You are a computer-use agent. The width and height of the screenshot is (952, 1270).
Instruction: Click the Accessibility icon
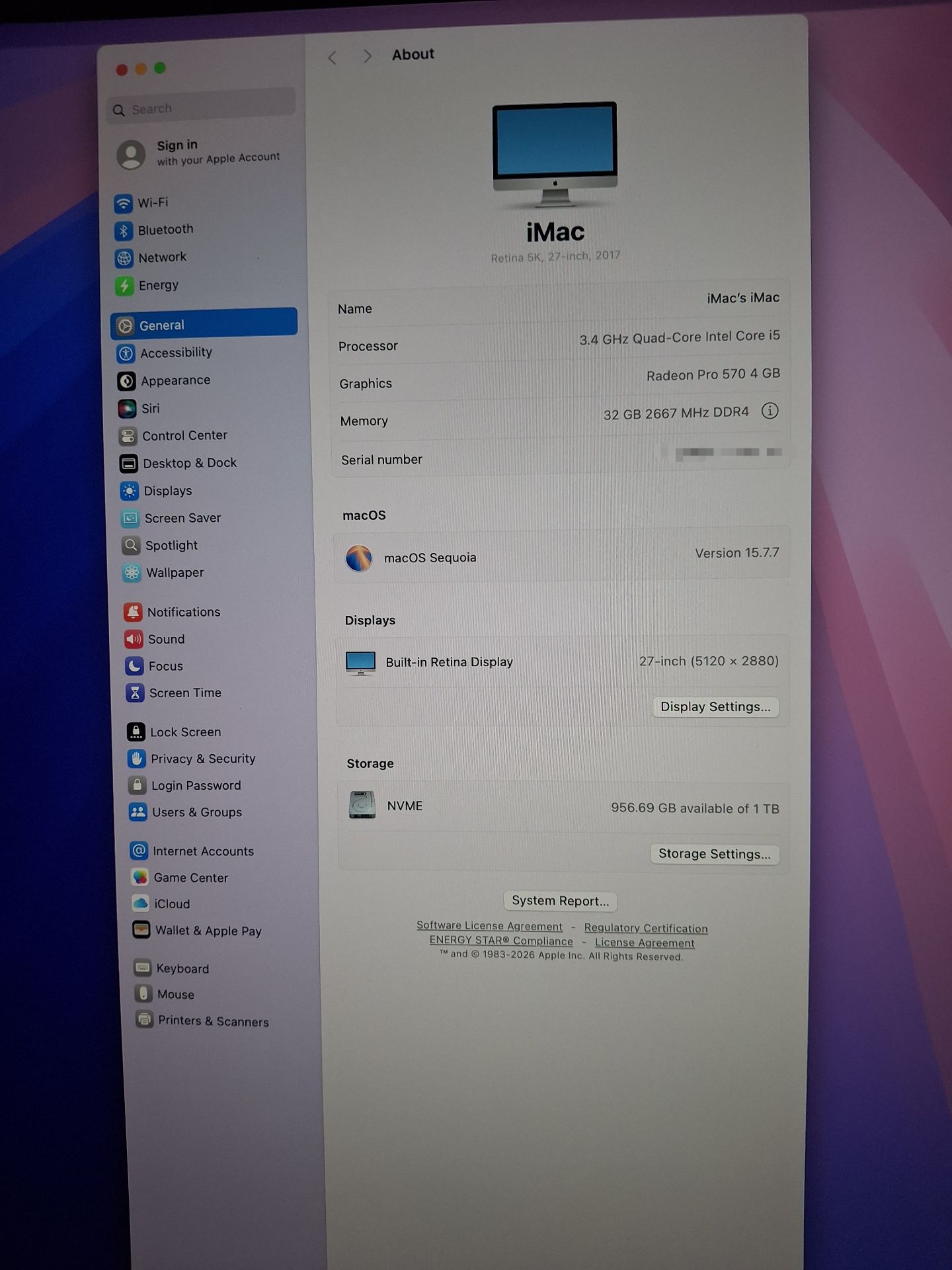pos(126,354)
